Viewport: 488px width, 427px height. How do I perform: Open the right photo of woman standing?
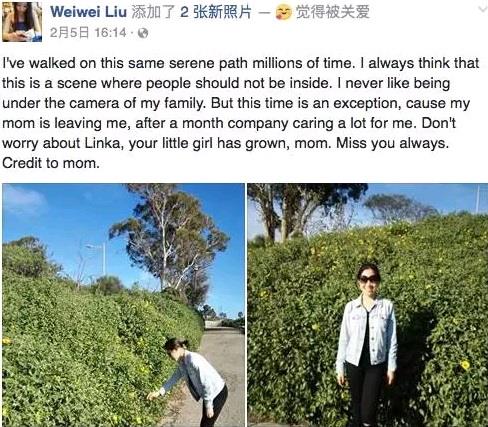(368, 305)
